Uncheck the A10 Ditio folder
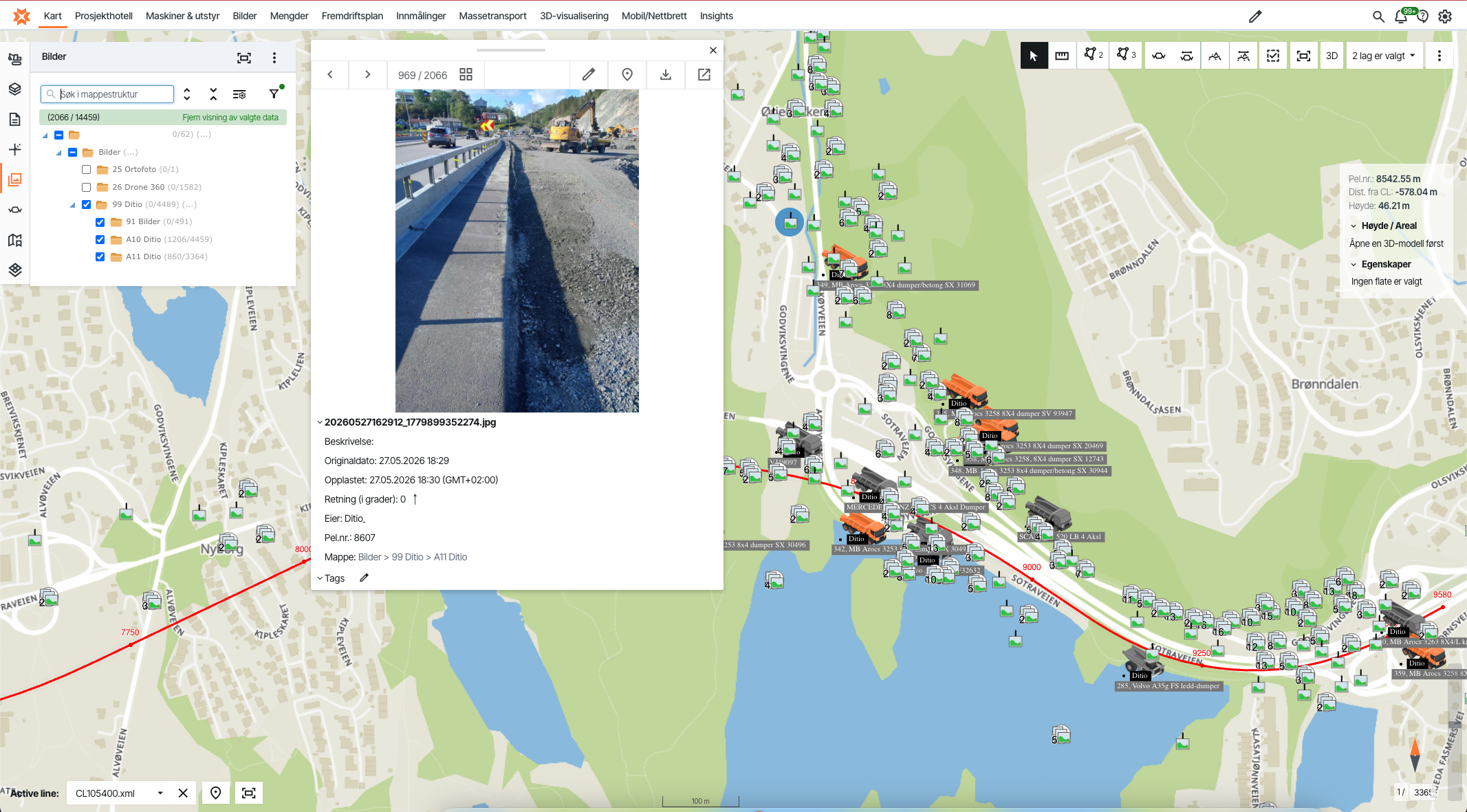The height and width of the screenshot is (812, 1467). click(100, 239)
